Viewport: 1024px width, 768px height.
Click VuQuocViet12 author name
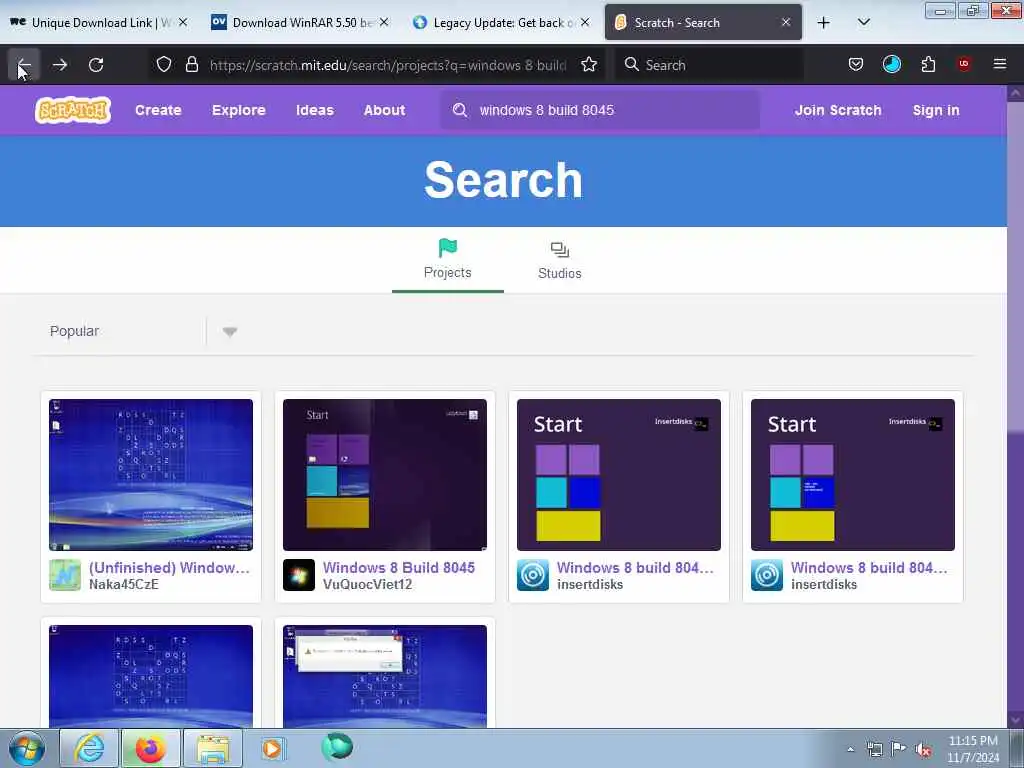point(368,584)
